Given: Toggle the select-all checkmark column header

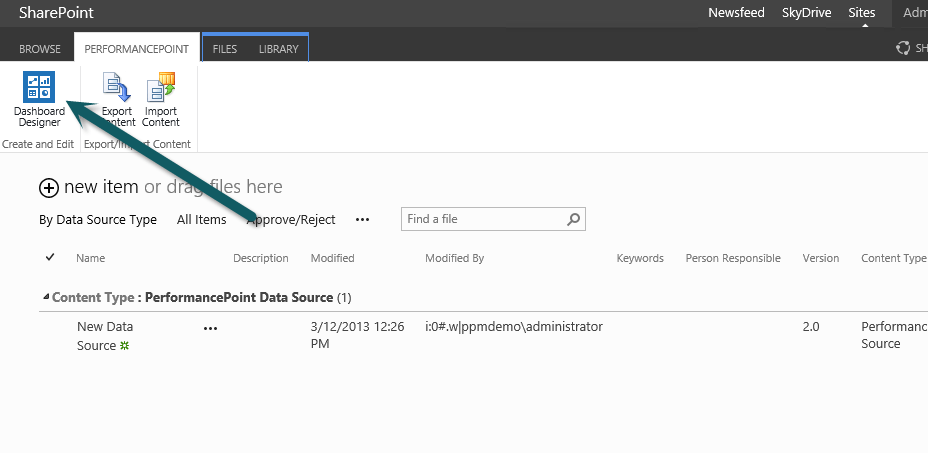Looking at the screenshot, I should 50,257.
